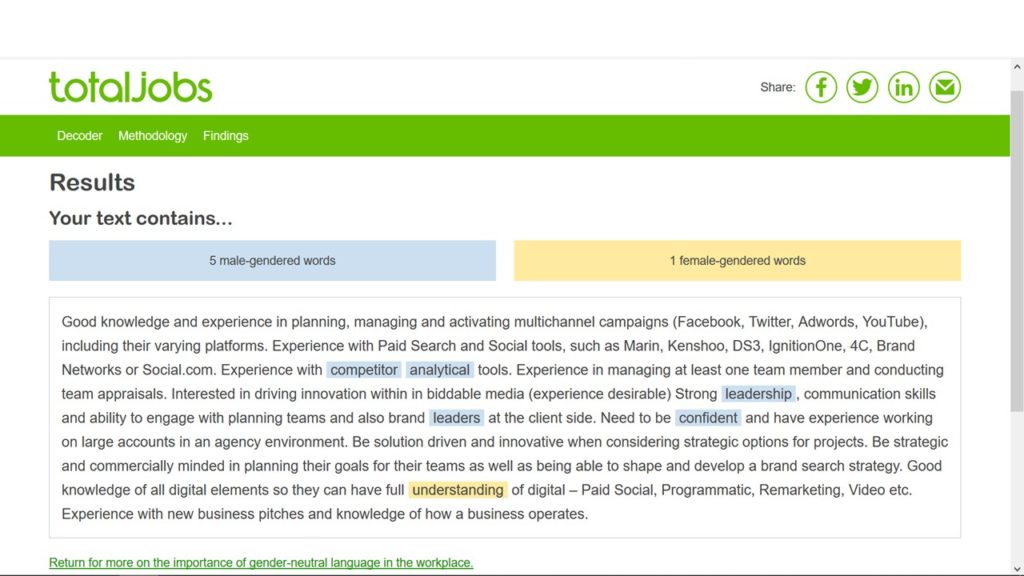Share the results via the email icon

(x=945, y=87)
